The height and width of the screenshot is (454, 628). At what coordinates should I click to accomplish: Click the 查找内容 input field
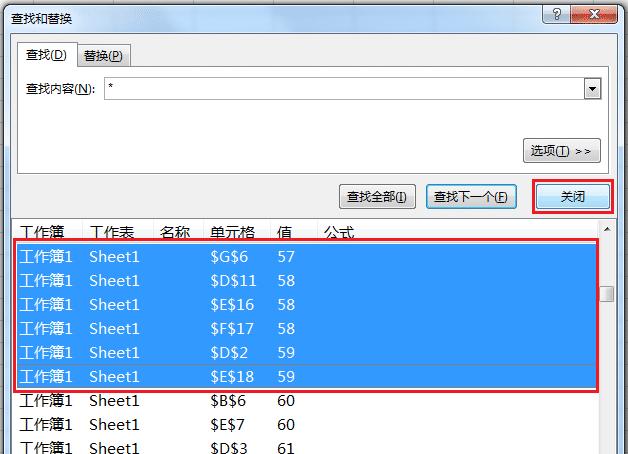click(344, 88)
